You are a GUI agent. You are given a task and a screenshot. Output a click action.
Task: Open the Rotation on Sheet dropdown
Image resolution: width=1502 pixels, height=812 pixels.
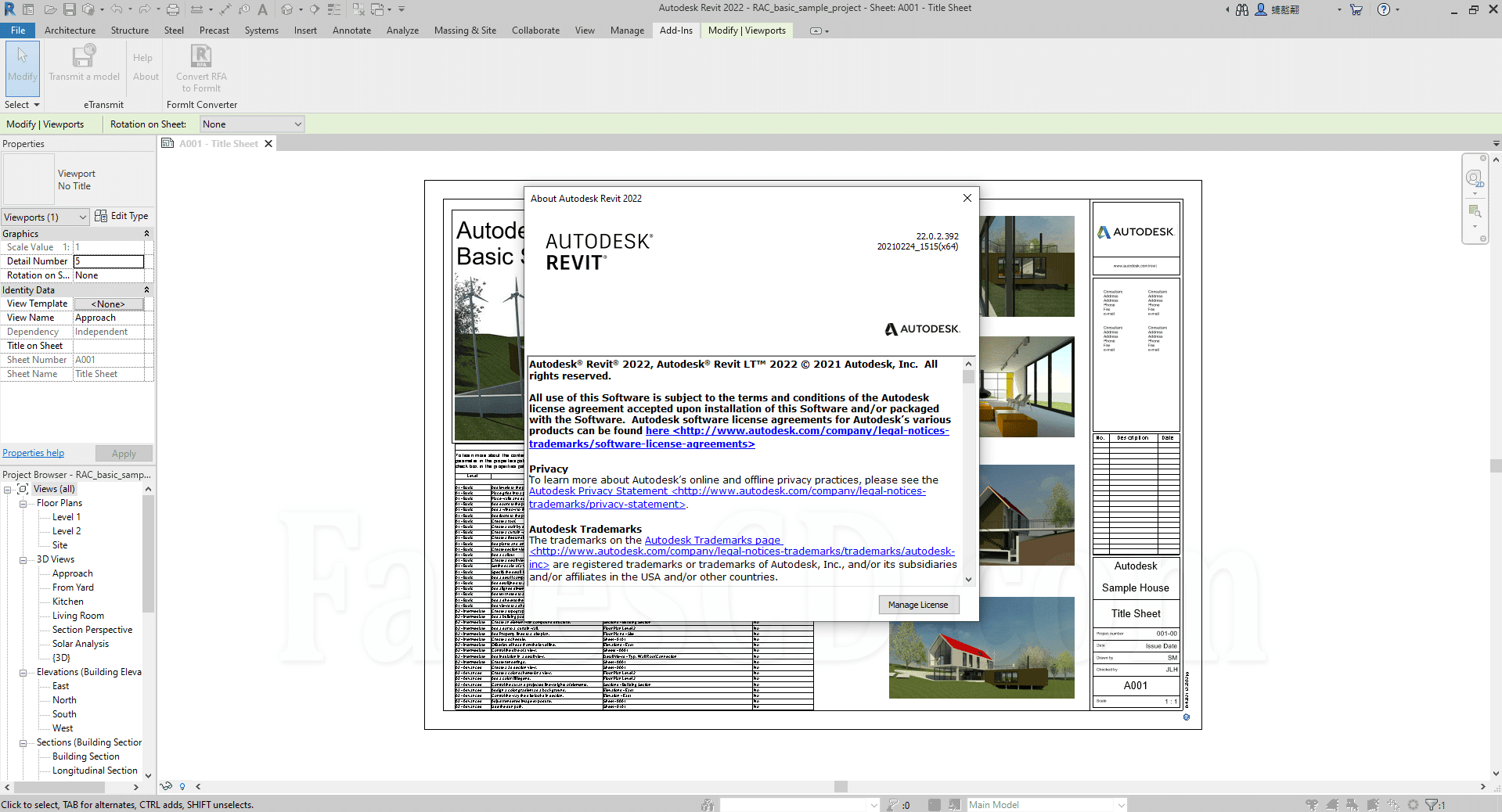252,124
